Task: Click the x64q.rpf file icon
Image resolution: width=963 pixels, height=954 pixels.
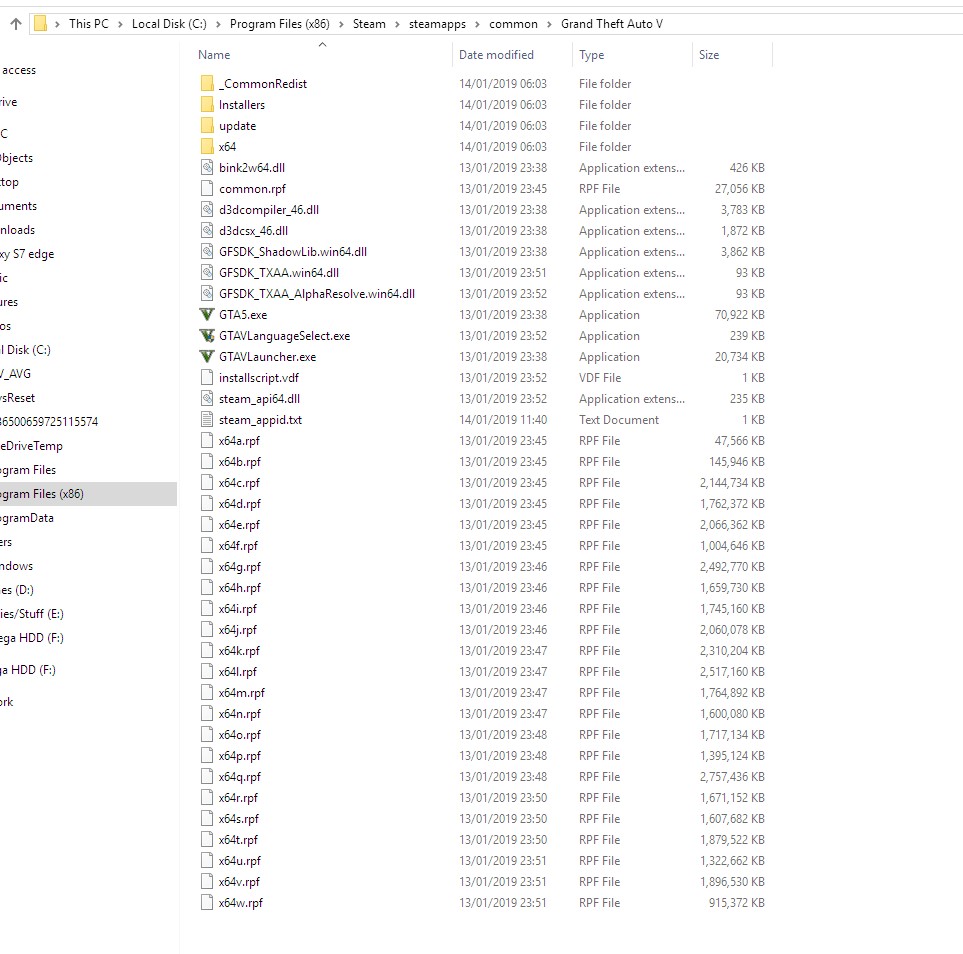Action: pos(208,776)
